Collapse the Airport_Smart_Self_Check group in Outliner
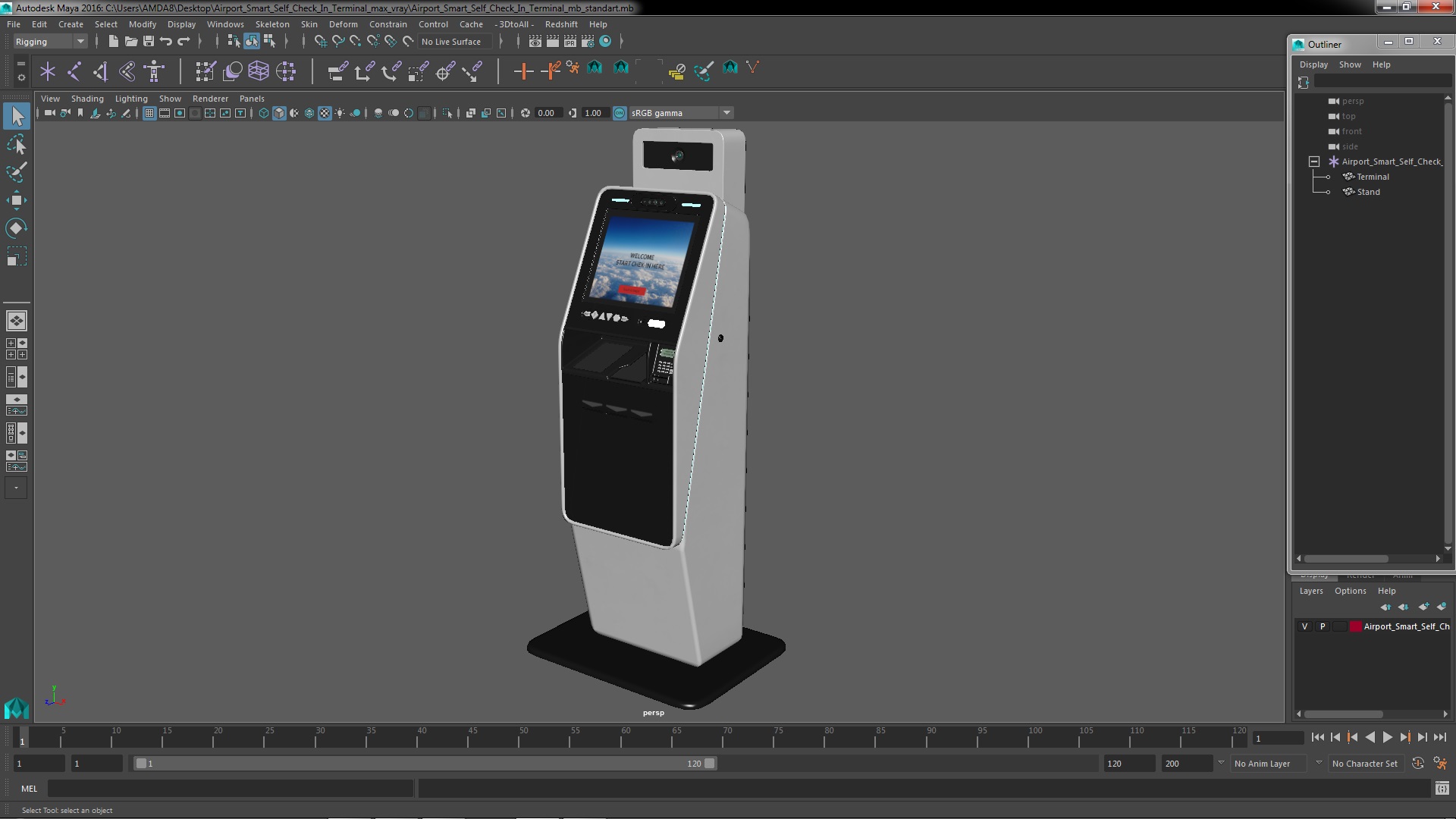Screen dimensions: 1456x819 [x=1314, y=162]
